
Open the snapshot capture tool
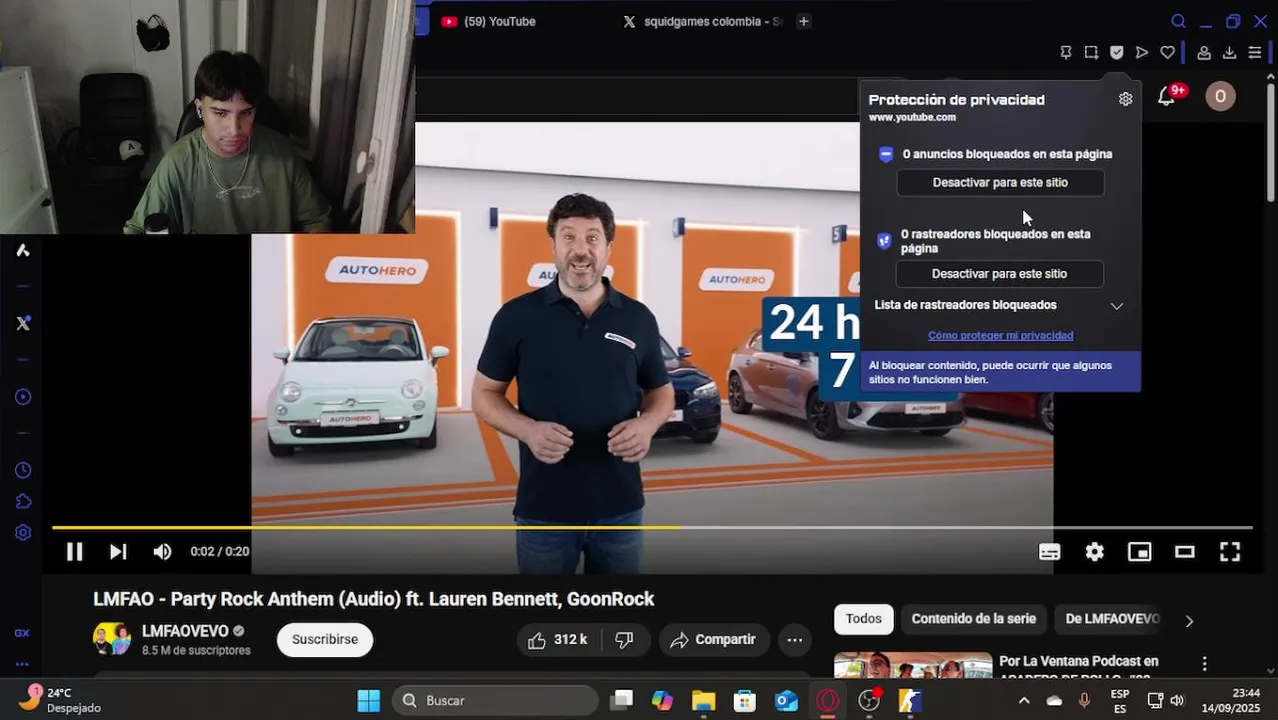coord(1091,52)
